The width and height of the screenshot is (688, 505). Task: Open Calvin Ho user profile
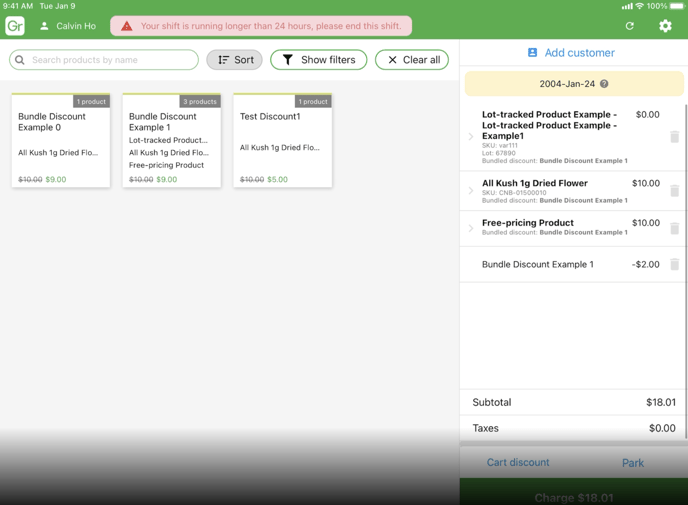[67, 26]
